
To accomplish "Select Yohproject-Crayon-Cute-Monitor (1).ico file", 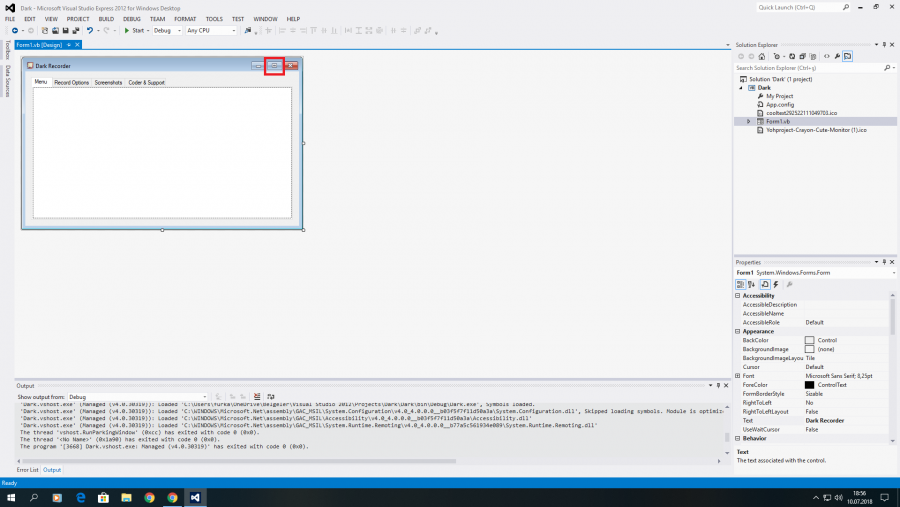I will coord(816,130).
